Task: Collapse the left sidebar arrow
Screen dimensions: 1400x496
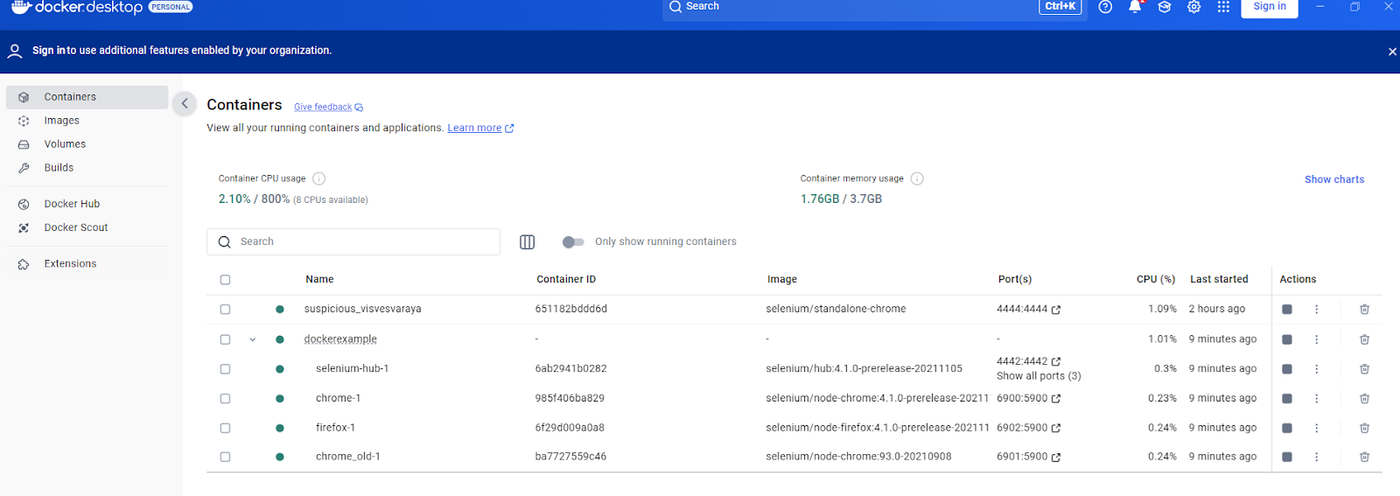Action: [x=184, y=103]
